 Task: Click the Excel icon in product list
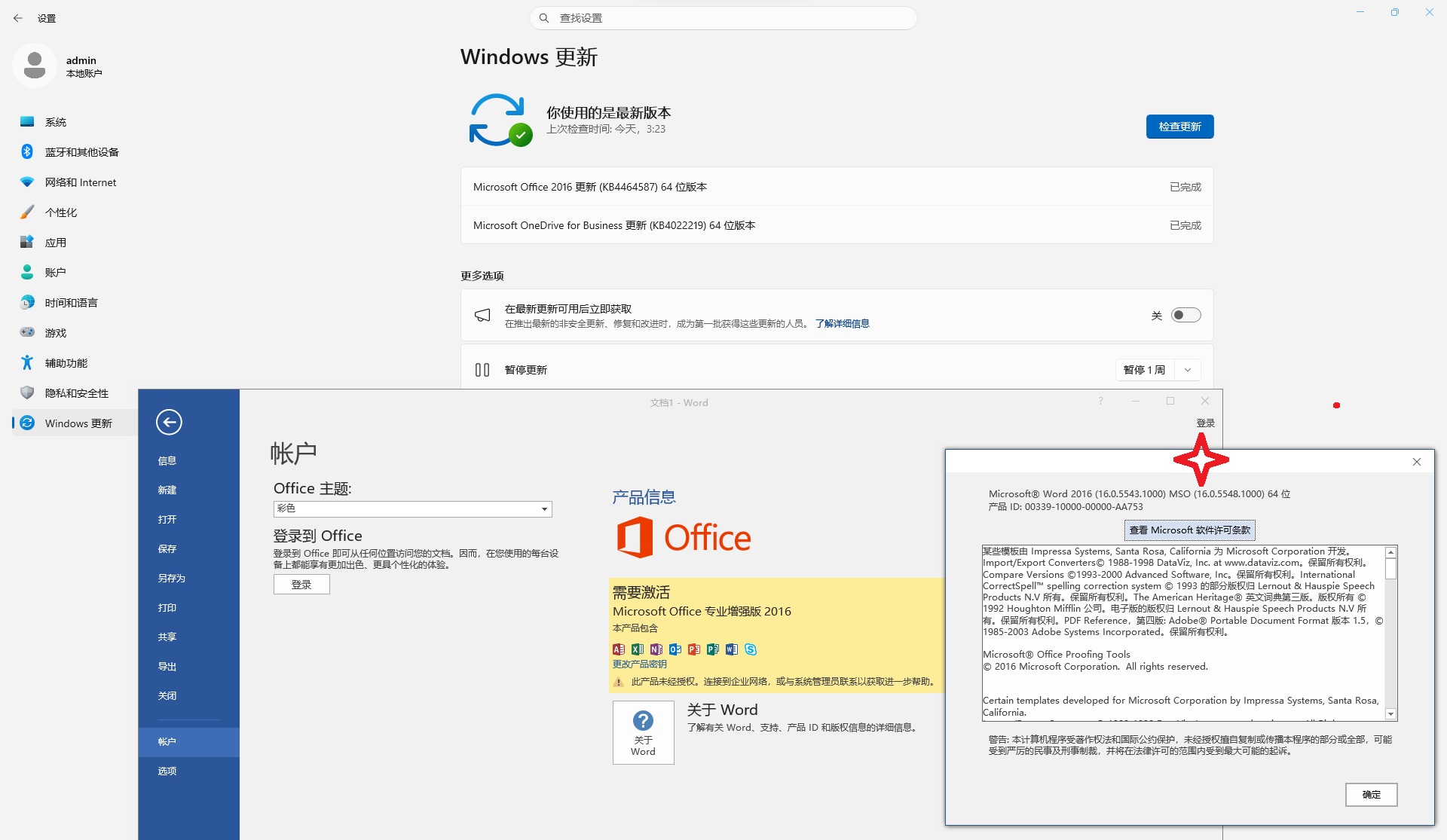point(638,649)
